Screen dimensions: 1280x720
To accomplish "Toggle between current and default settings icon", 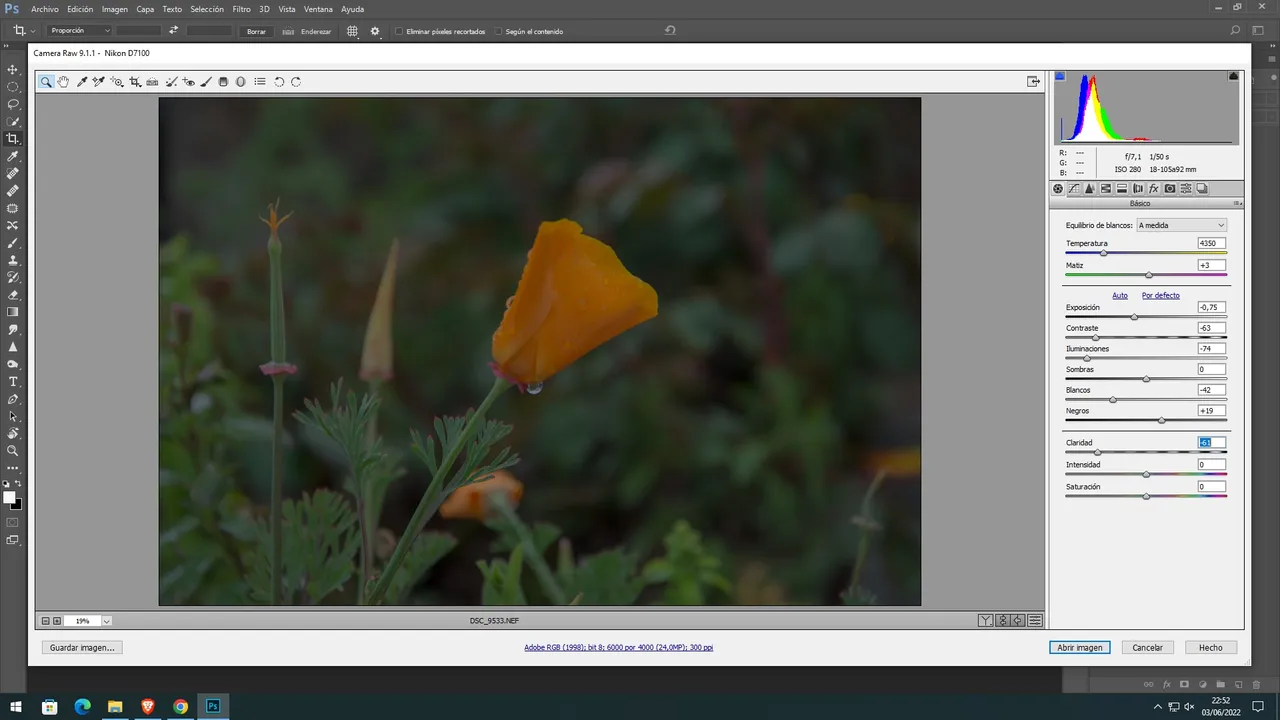I will (1035, 621).
